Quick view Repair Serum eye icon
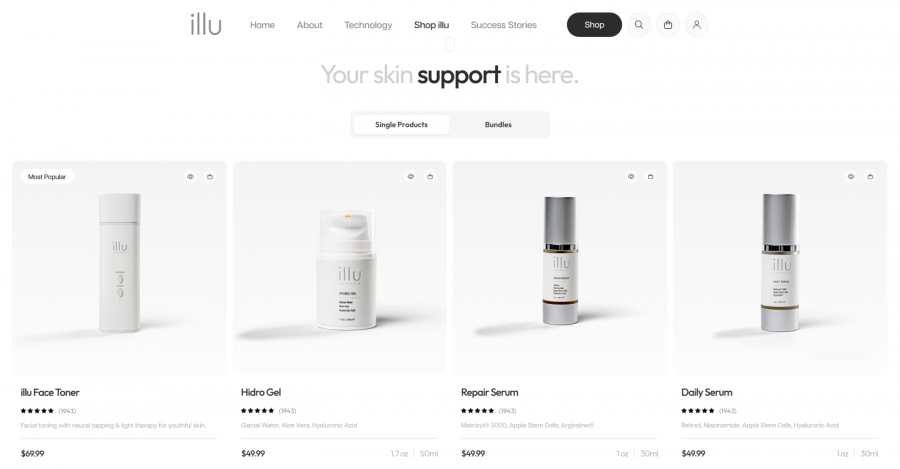 [x=631, y=177]
